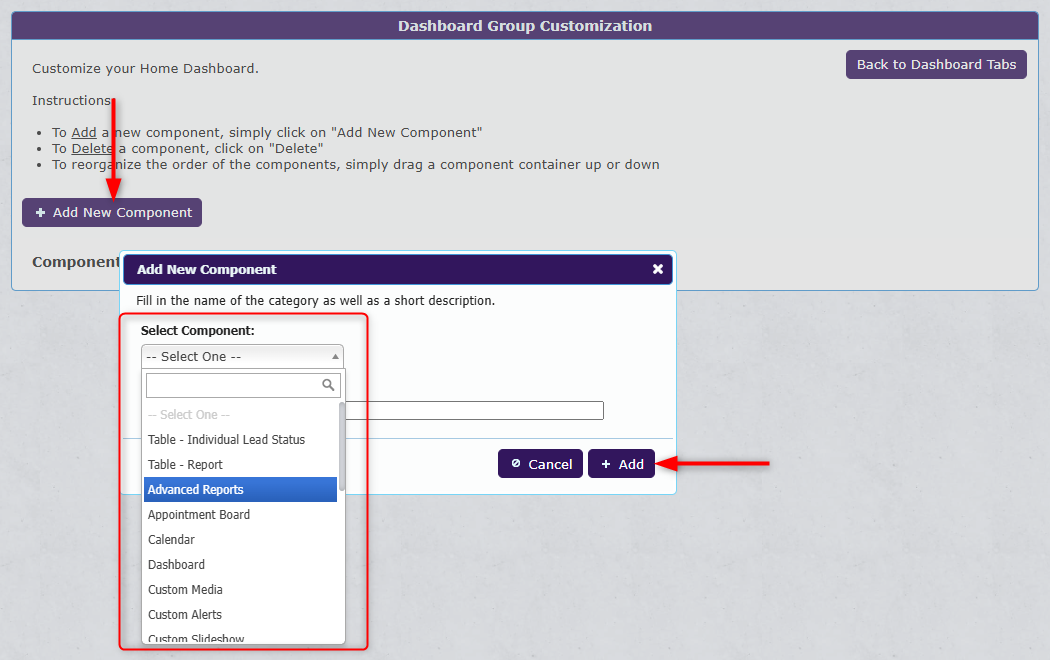Click the text field behind the dropdown
Screen dimensions: 1050x660
(x=474, y=411)
